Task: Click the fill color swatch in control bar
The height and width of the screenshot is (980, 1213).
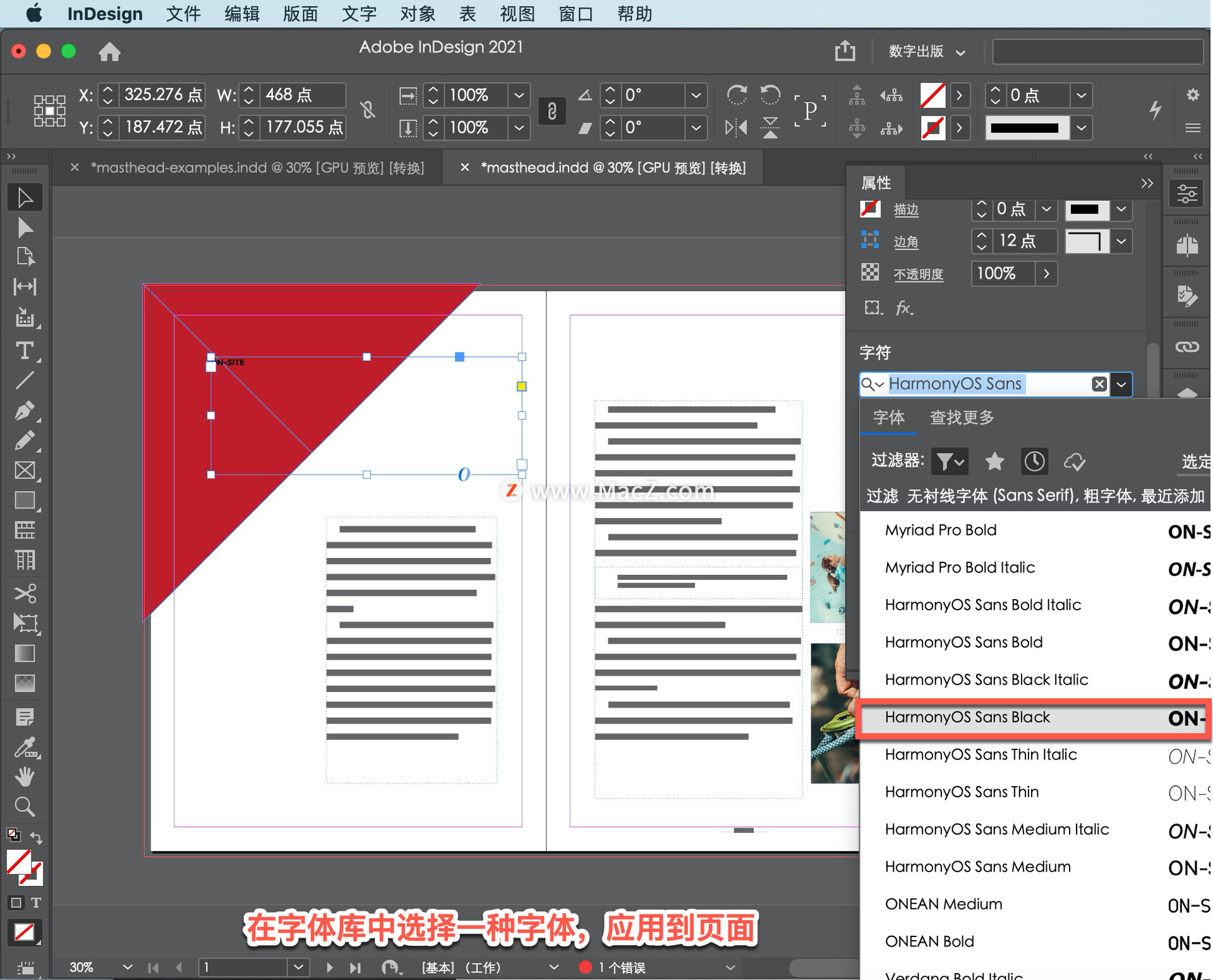Action: tap(932, 95)
